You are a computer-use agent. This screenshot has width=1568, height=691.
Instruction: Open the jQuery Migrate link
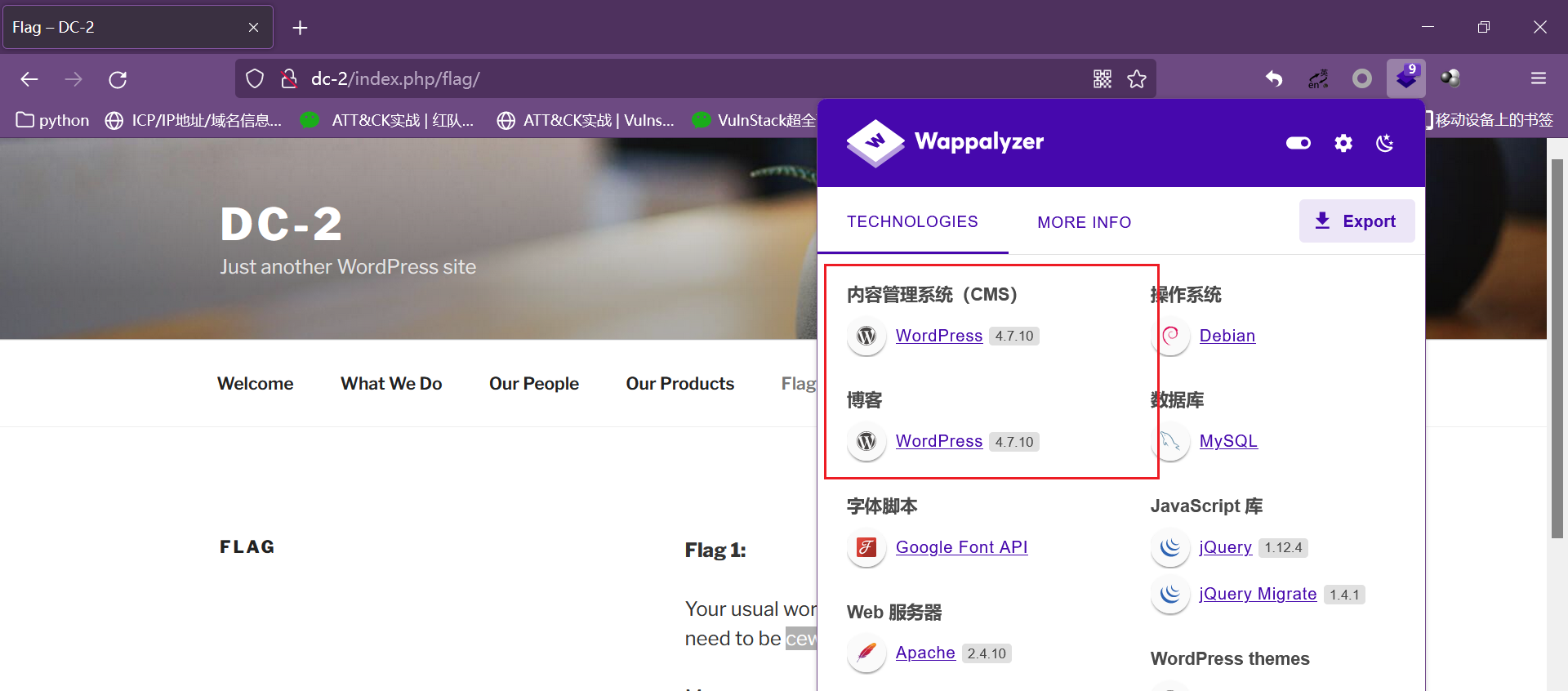1258,594
